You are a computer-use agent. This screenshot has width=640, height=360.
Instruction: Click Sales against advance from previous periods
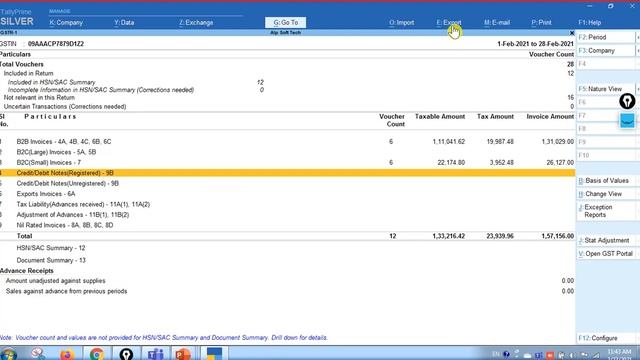[x=66, y=291]
